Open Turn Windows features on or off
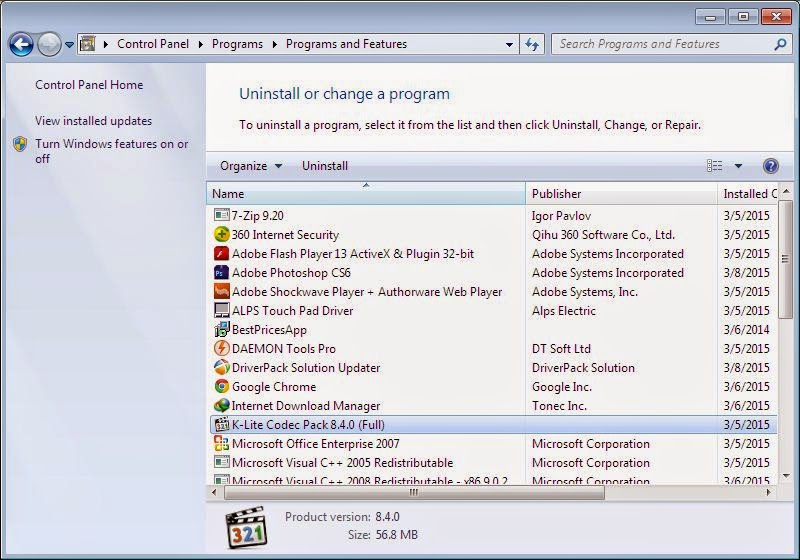Image resolution: width=800 pixels, height=560 pixels. [x=112, y=151]
